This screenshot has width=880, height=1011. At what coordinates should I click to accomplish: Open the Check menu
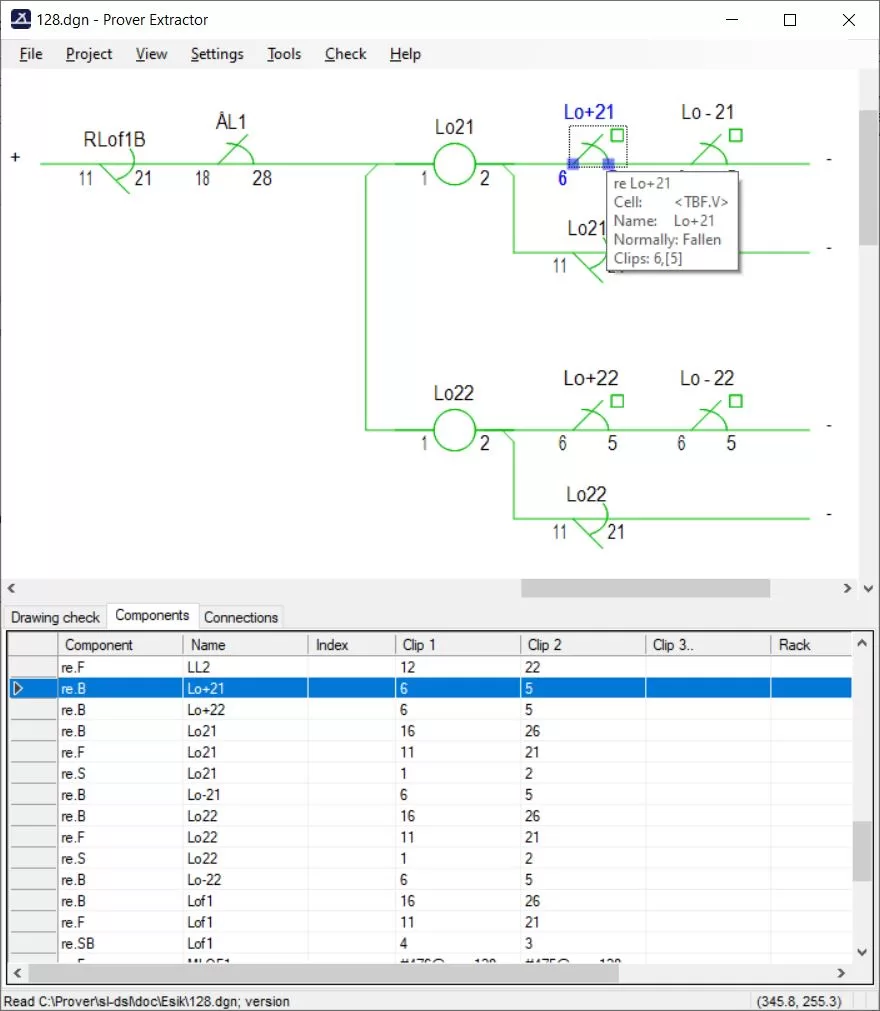click(346, 54)
